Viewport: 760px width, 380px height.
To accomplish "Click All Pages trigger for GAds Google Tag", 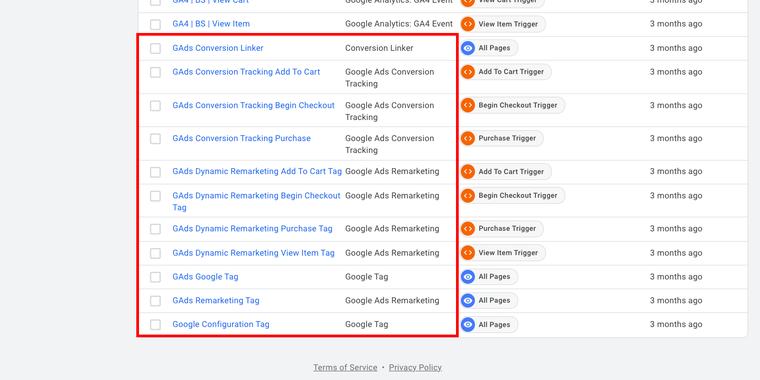I will coord(489,277).
